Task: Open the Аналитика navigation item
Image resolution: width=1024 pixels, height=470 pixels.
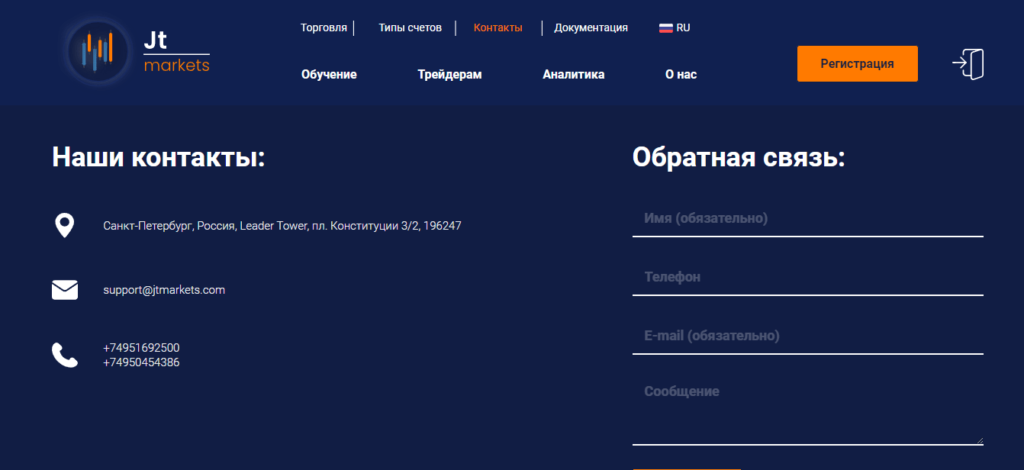Action: pyautogui.click(x=573, y=74)
